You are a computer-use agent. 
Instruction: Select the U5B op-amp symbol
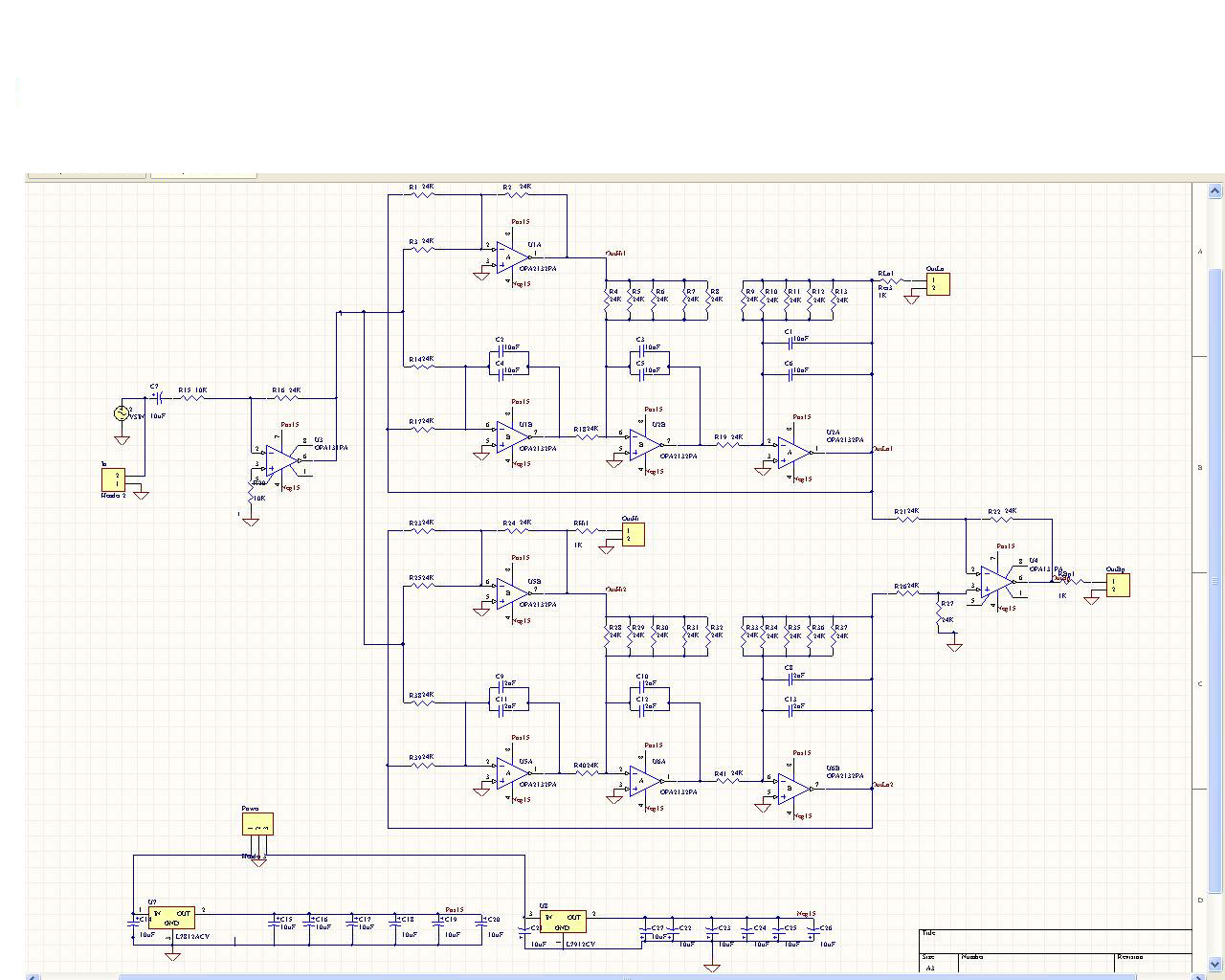click(513, 591)
